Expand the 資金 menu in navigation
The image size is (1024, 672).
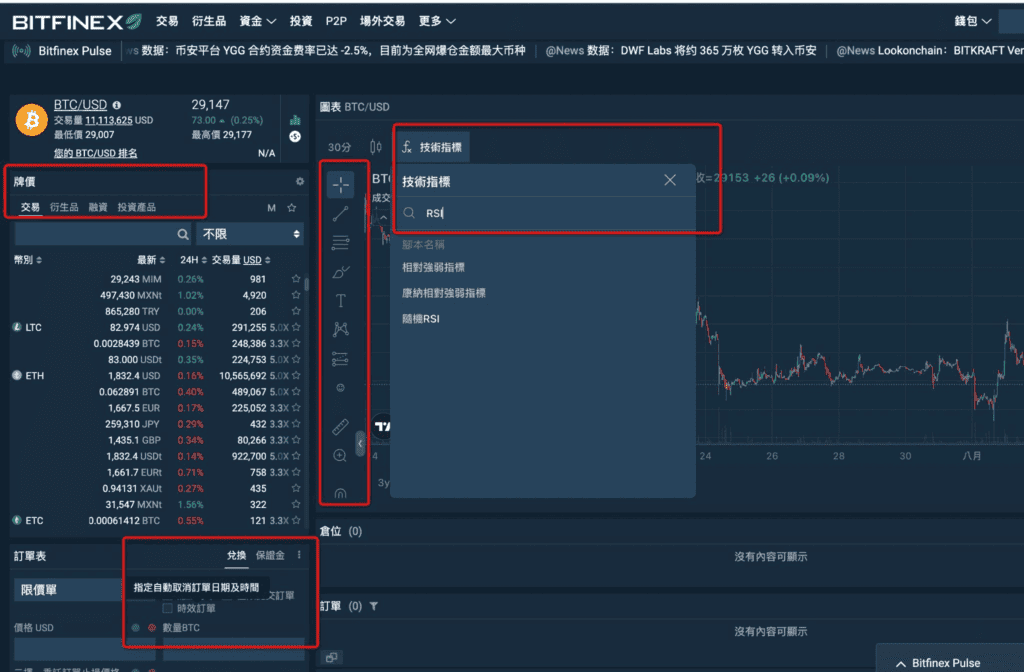click(257, 22)
